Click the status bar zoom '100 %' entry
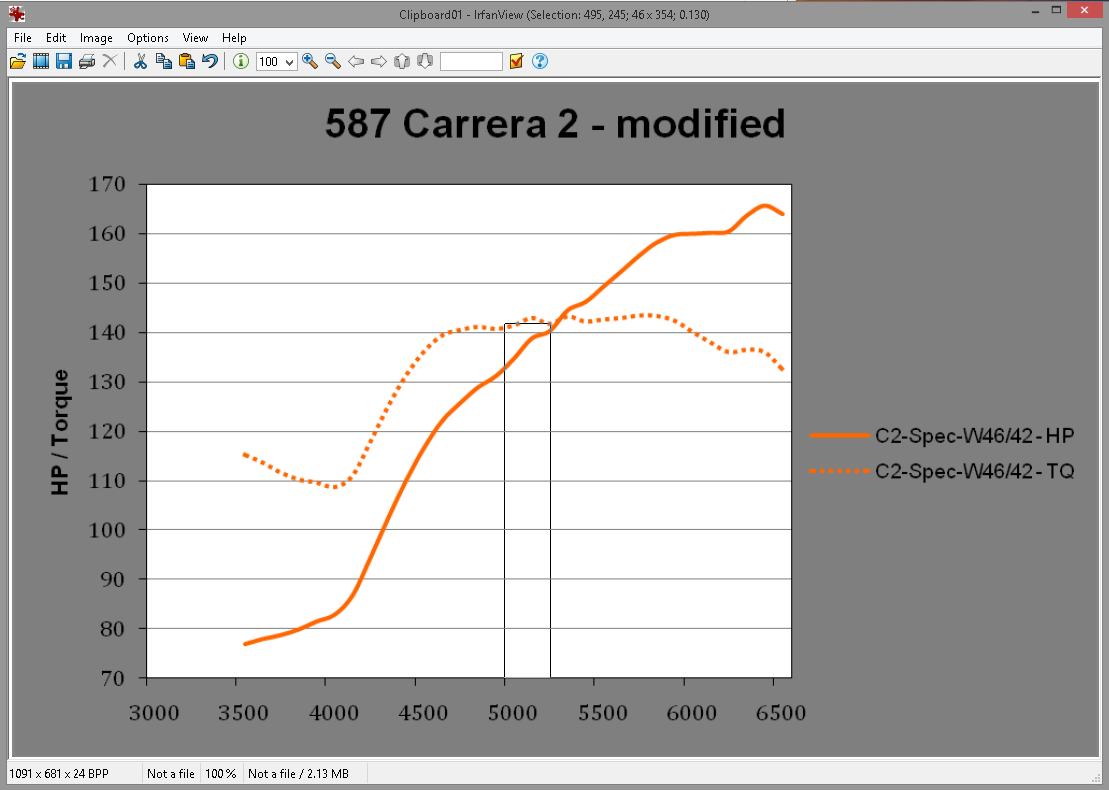The height and width of the screenshot is (790, 1109). (x=221, y=774)
